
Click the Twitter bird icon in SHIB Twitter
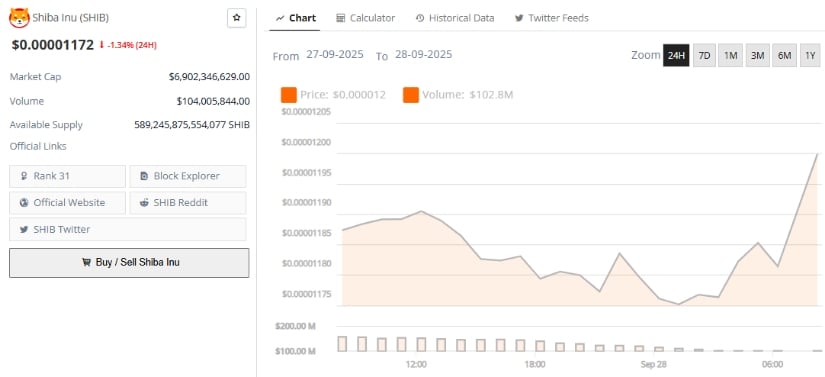coord(24,230)
